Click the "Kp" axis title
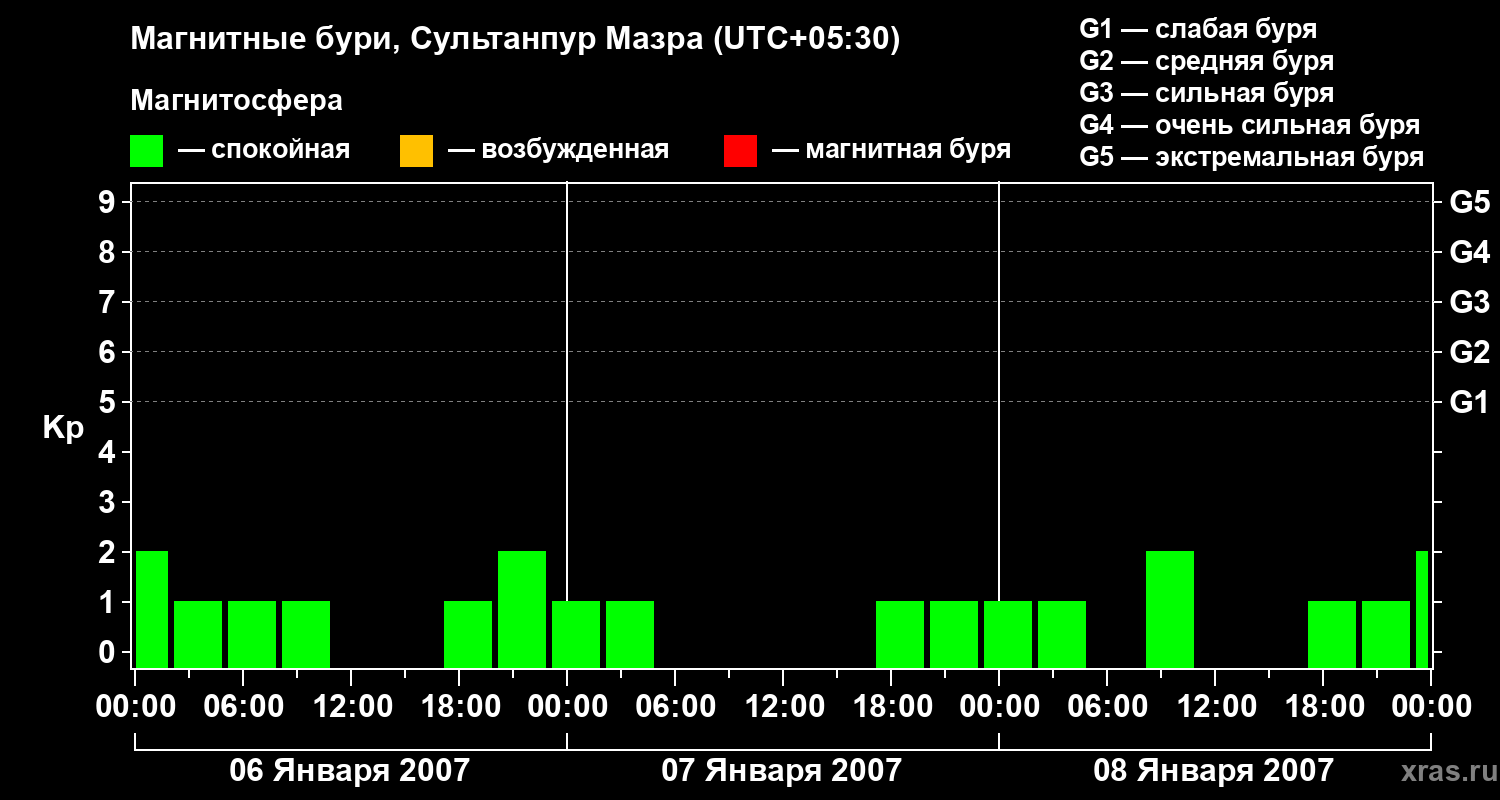 click(63, 430)
